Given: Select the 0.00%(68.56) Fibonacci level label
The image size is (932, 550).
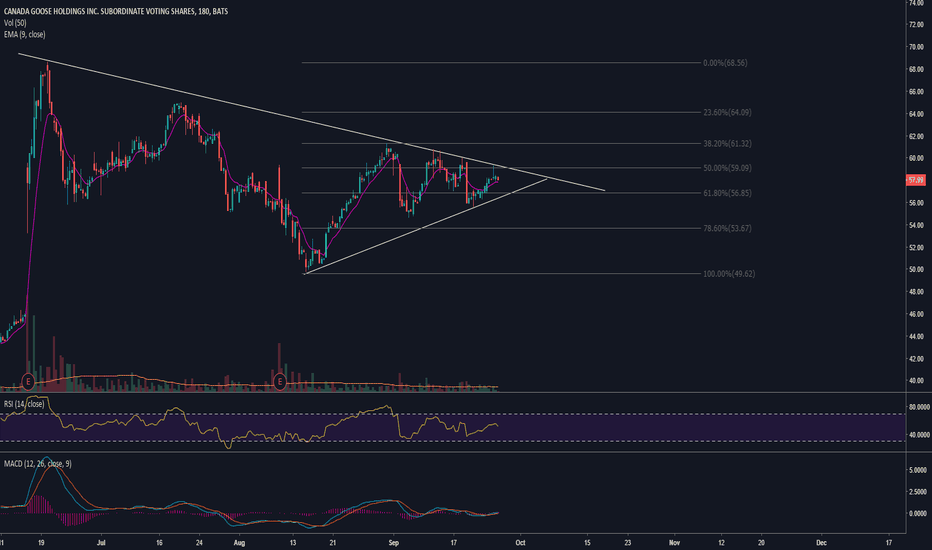Looking at the screenshot, I should [725, 63].
